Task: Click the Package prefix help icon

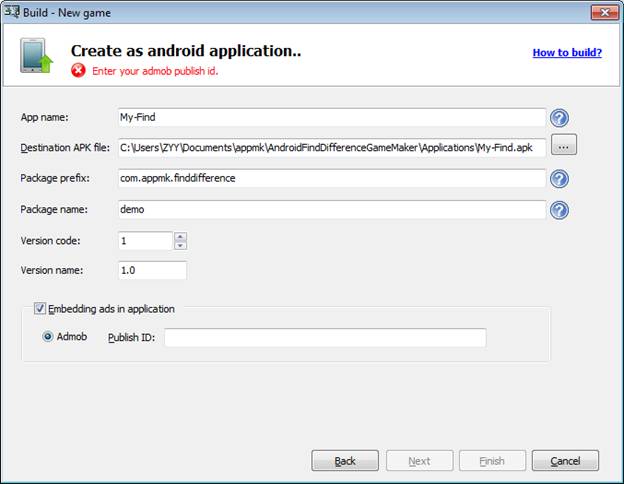Action: pyautogui.click(x=559, y=179)
